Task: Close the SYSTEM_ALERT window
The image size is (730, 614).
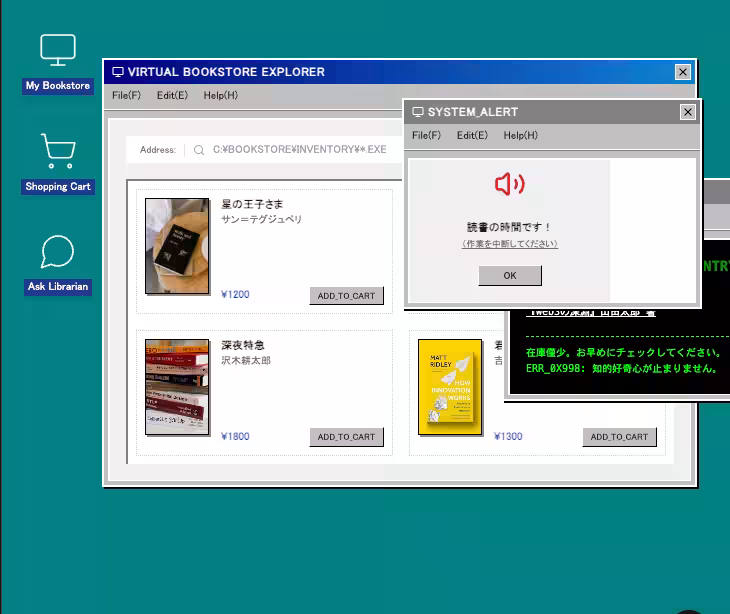Action: (x=688, y=112)
